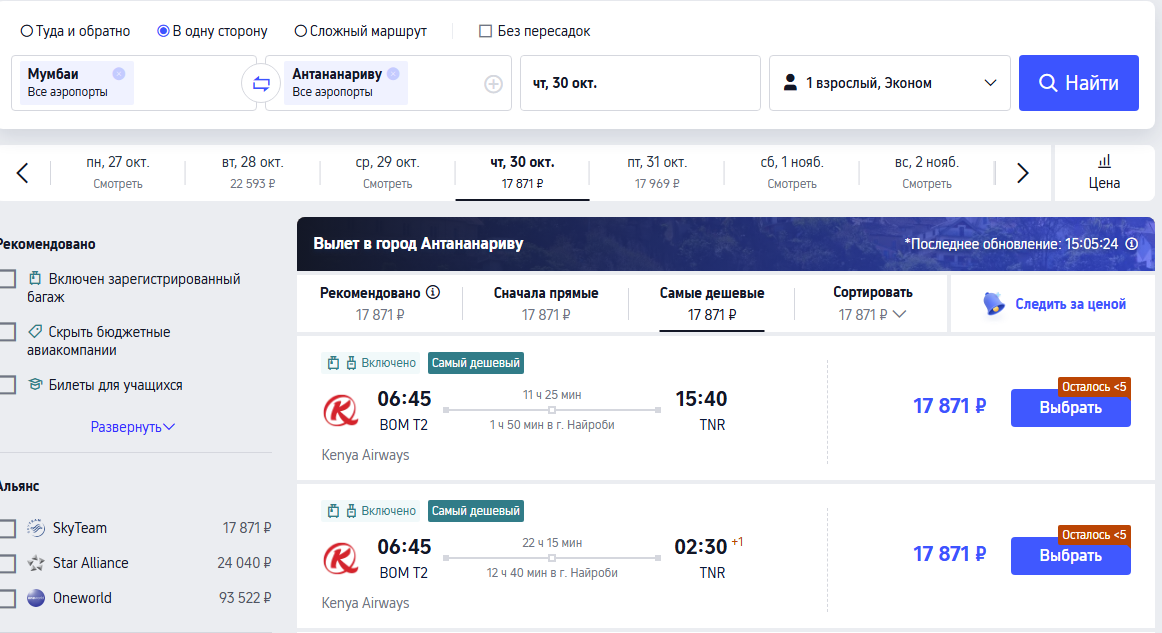
Task: Swap origin and destination cities icon
Action: (x=261, y=84)
